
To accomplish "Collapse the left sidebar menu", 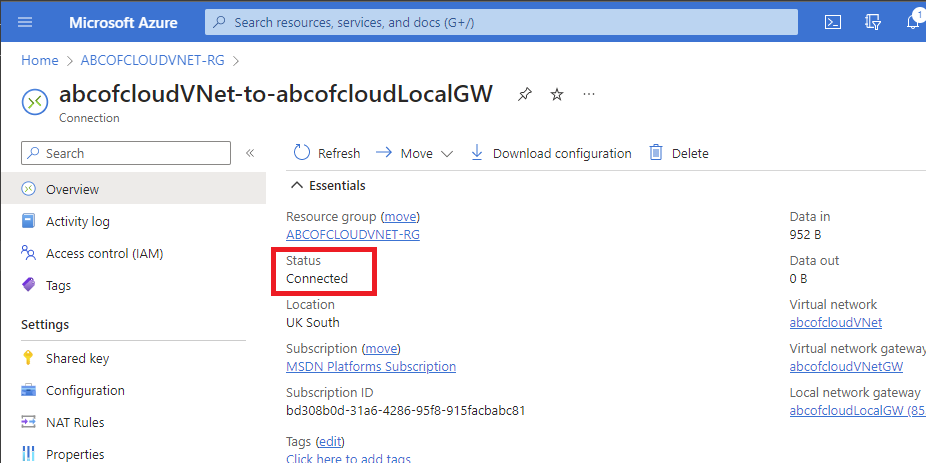I will click(250, 153).
